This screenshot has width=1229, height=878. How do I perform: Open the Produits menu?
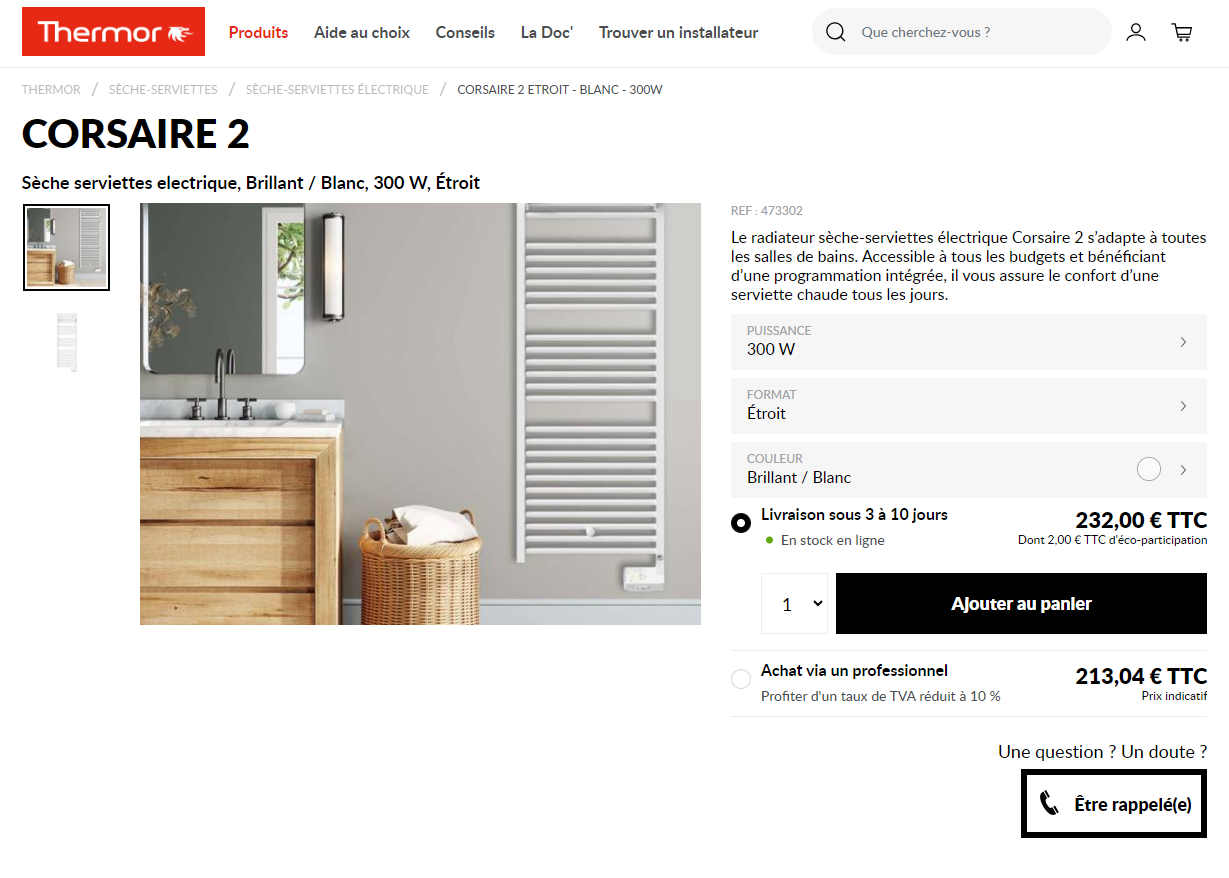pyautogui.click(x=258, y=32)
